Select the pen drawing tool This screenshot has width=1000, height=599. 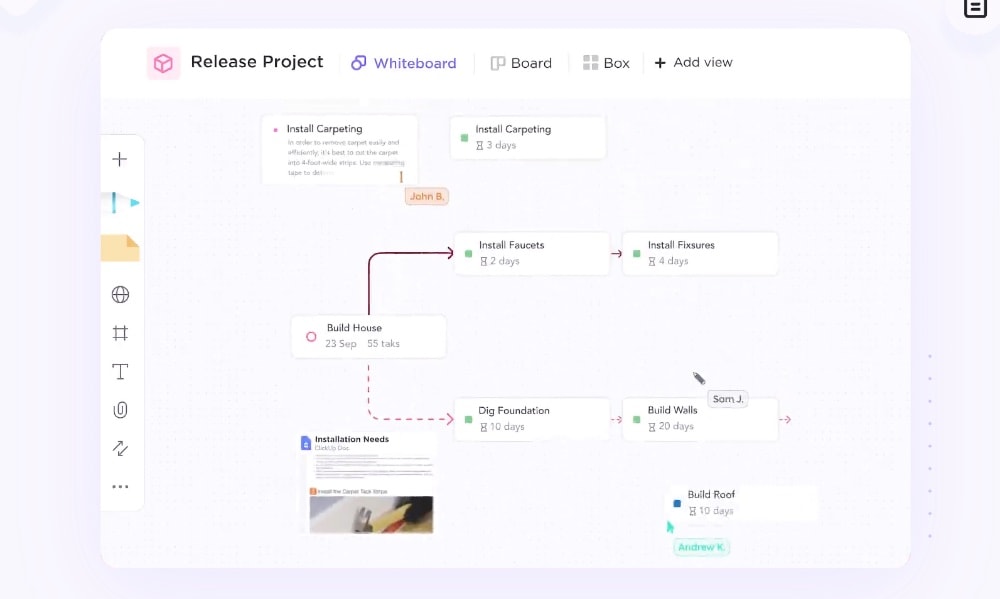[x=117, y=203]
